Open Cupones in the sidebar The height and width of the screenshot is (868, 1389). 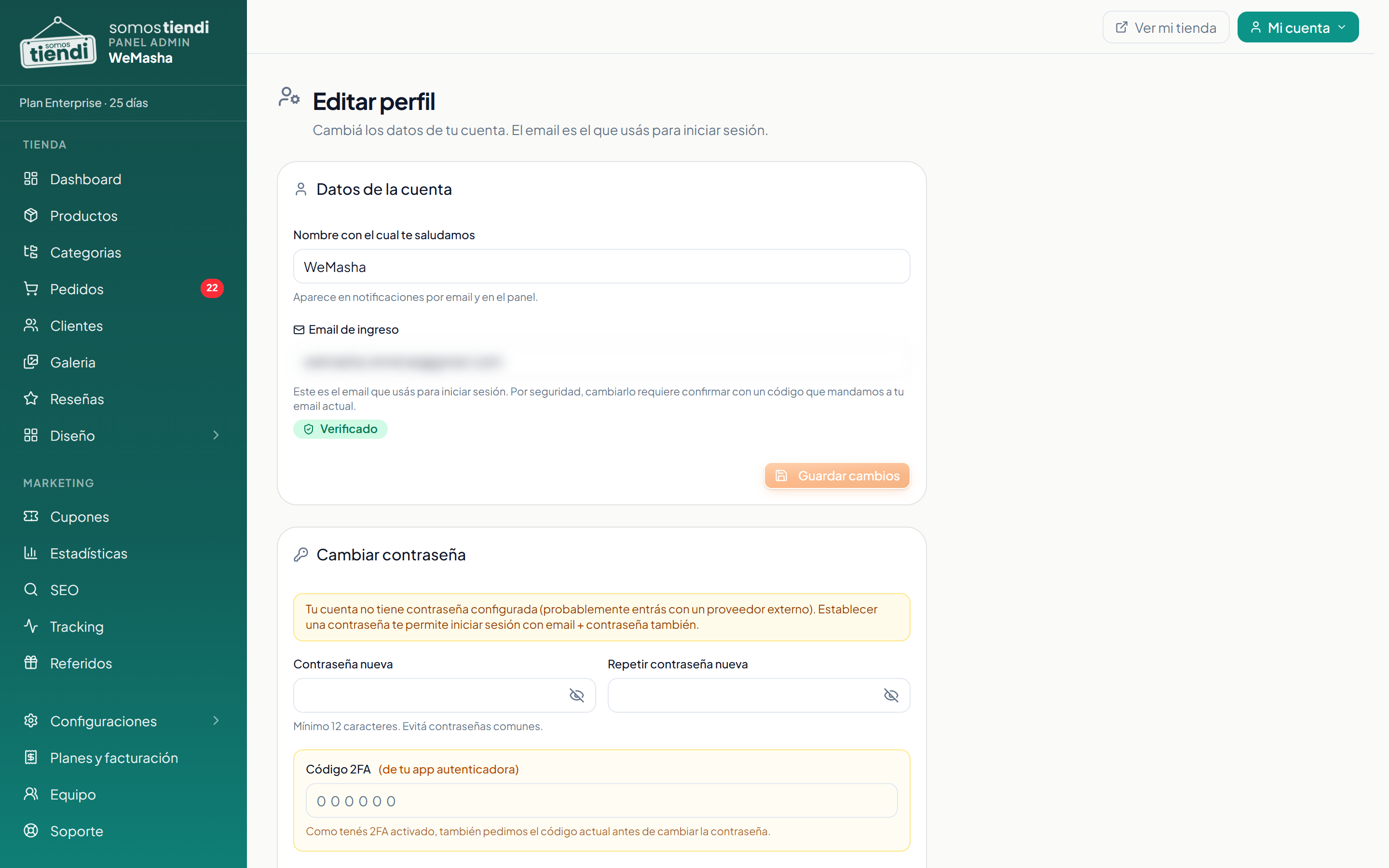point(123,516)
